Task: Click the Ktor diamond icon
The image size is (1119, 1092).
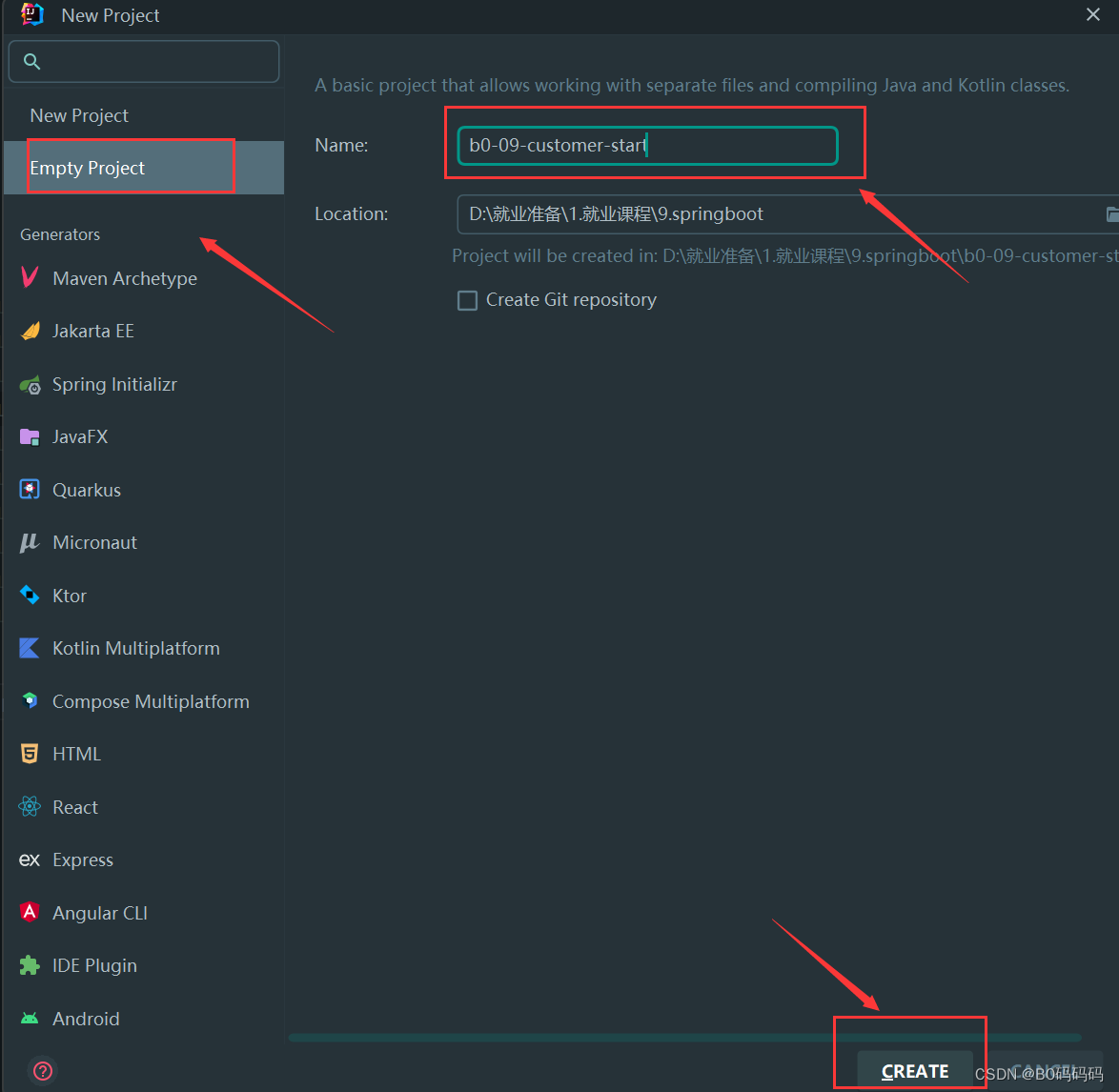Action: coord(30,595)
